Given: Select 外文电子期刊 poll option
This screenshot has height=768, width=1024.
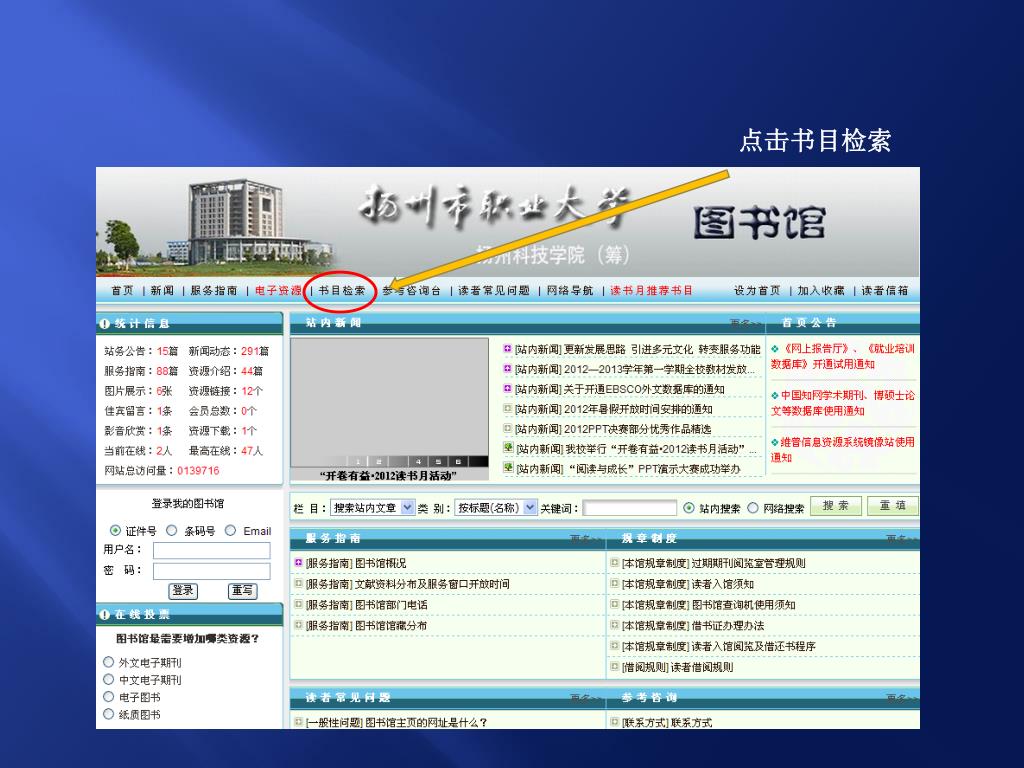Looking at the screenshot, I should (108, 662).
